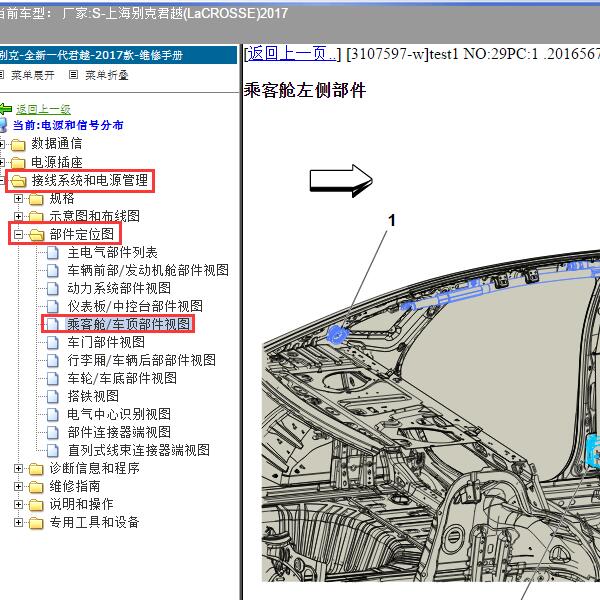The image size is (600, 600).
Task: Open 直列式线束连接器端视图
Action: pyautogui.click(x=139, y=450)
